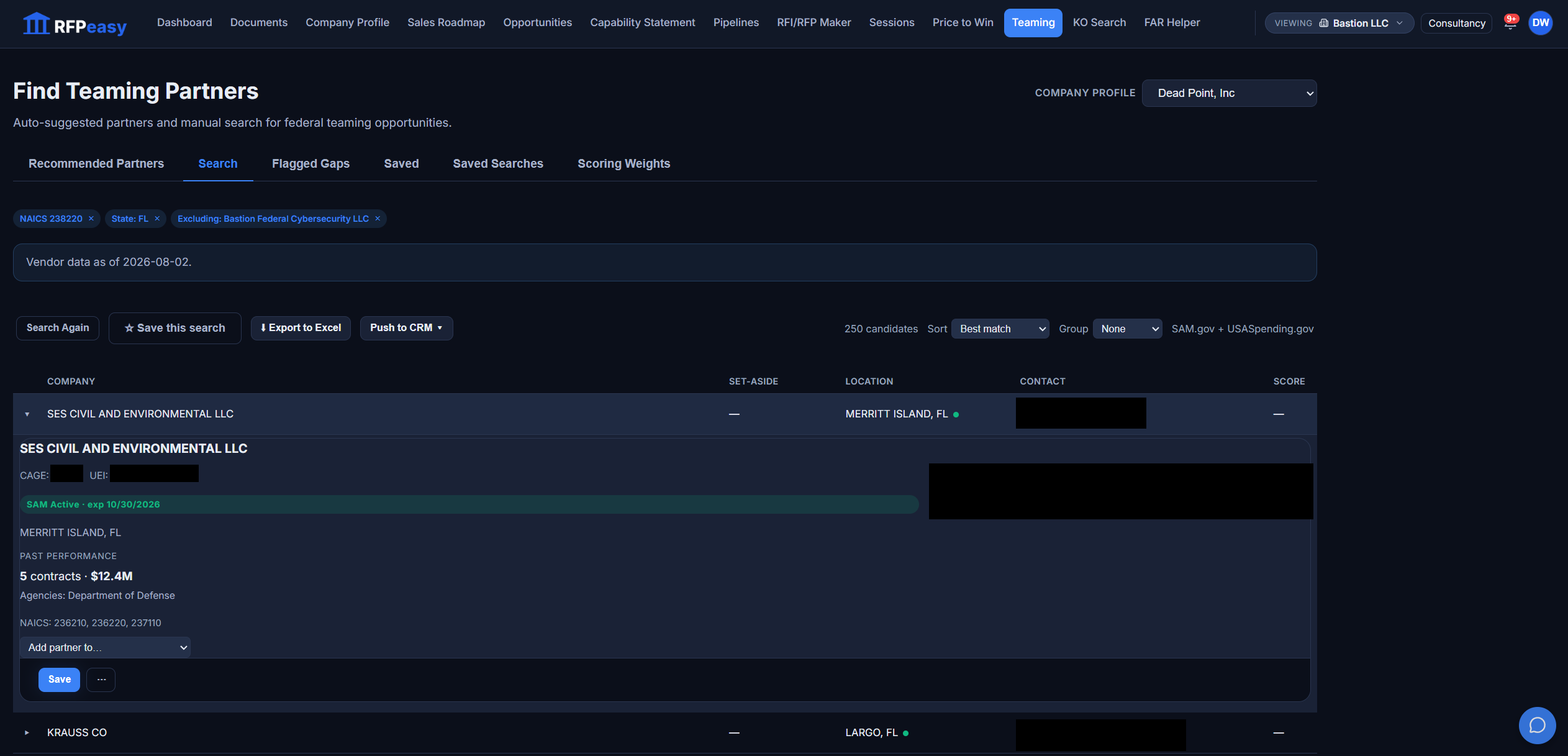Screen dimensions: 1568x756
Task: Open Documents in the top nav
Action: [x=259, y=22]
